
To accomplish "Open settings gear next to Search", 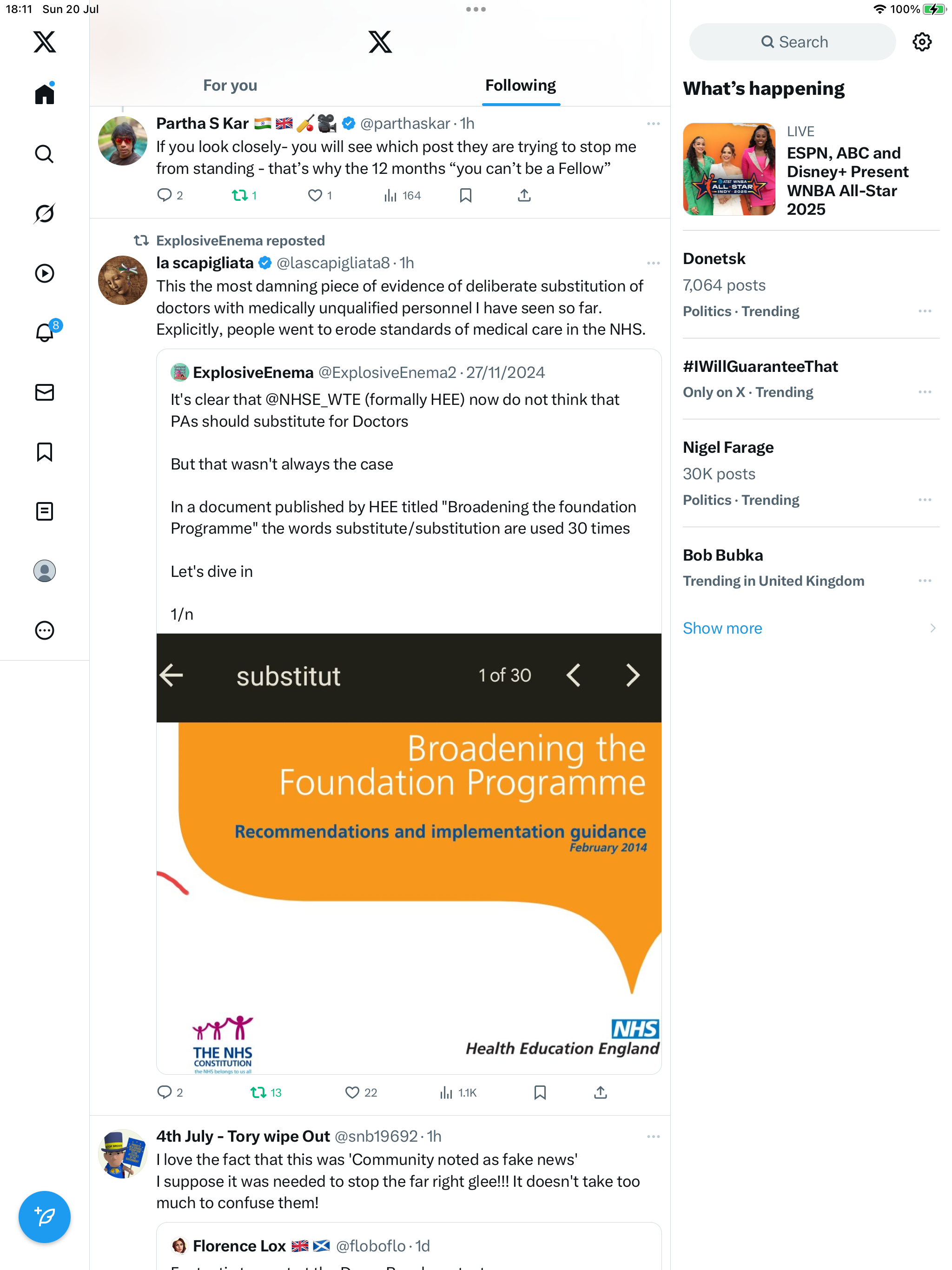I will 922,42.
